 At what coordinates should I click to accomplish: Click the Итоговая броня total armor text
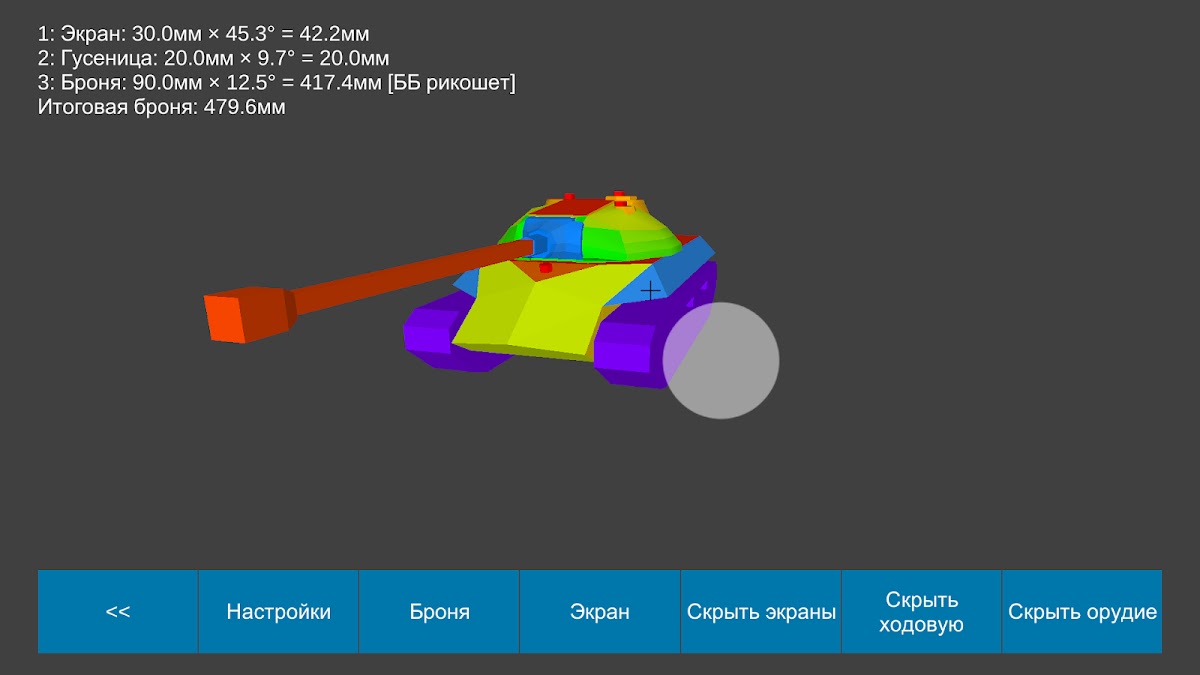coord(162,108)
